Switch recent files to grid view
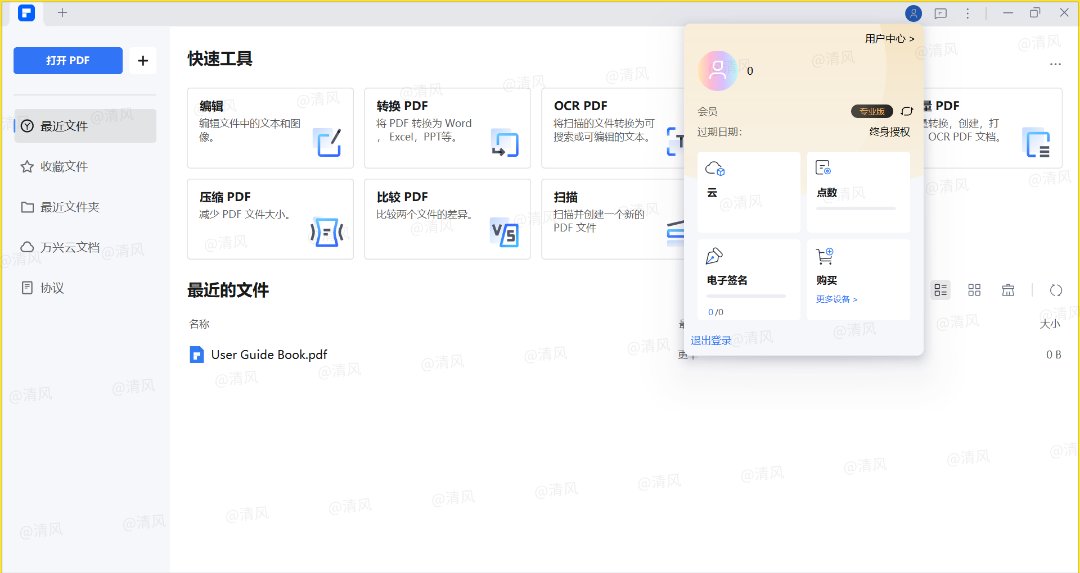The height and width of the screenshot is (573, 1080). click(974, 290)
